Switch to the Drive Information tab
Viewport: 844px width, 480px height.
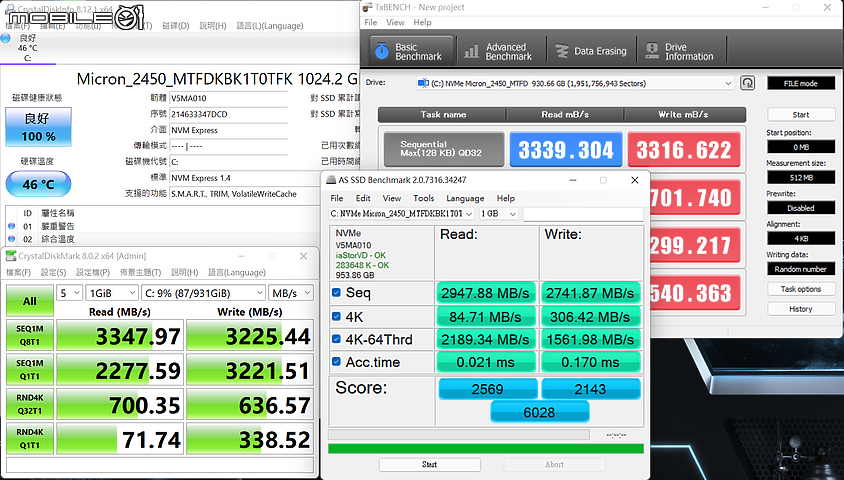pyautogui.click(x=681, y=52)
